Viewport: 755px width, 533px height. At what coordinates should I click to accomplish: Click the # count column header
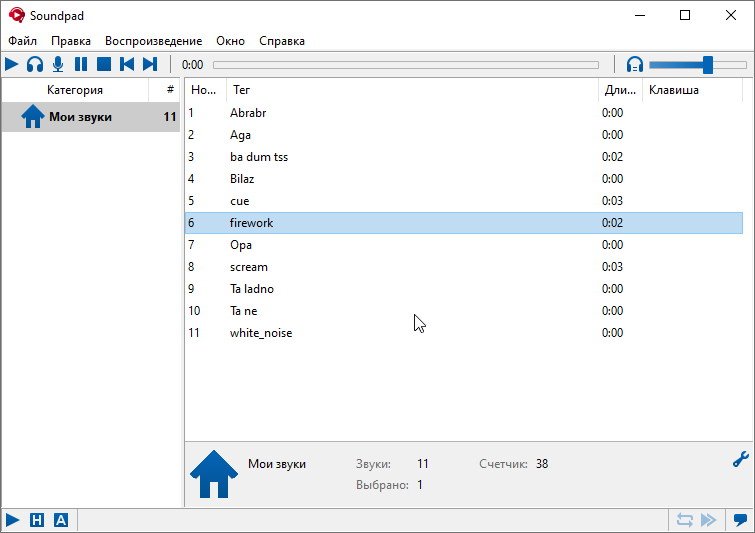[x=164, y=90]
